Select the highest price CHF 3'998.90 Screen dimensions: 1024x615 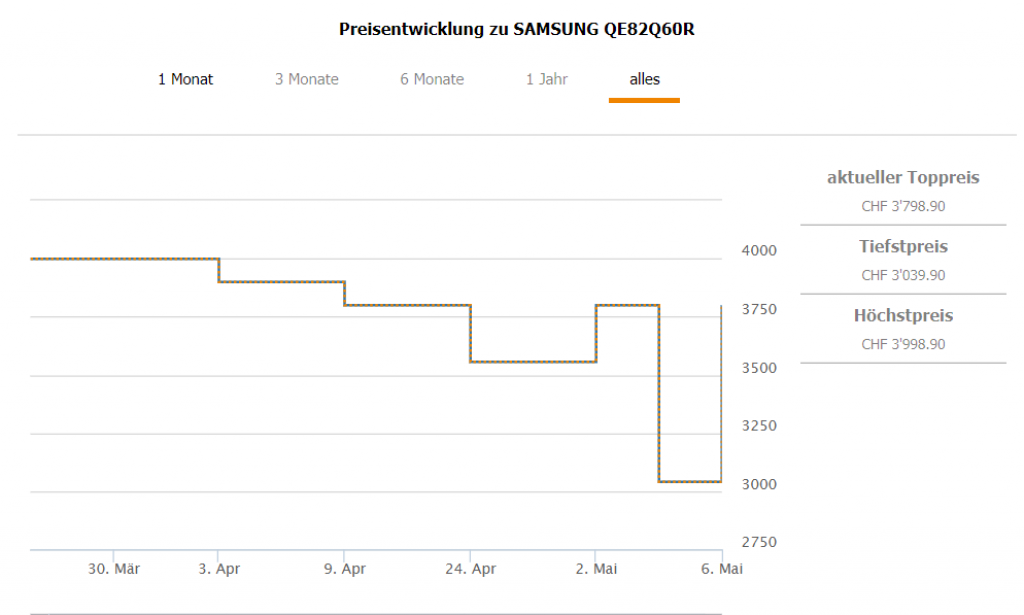pos(903,344)
